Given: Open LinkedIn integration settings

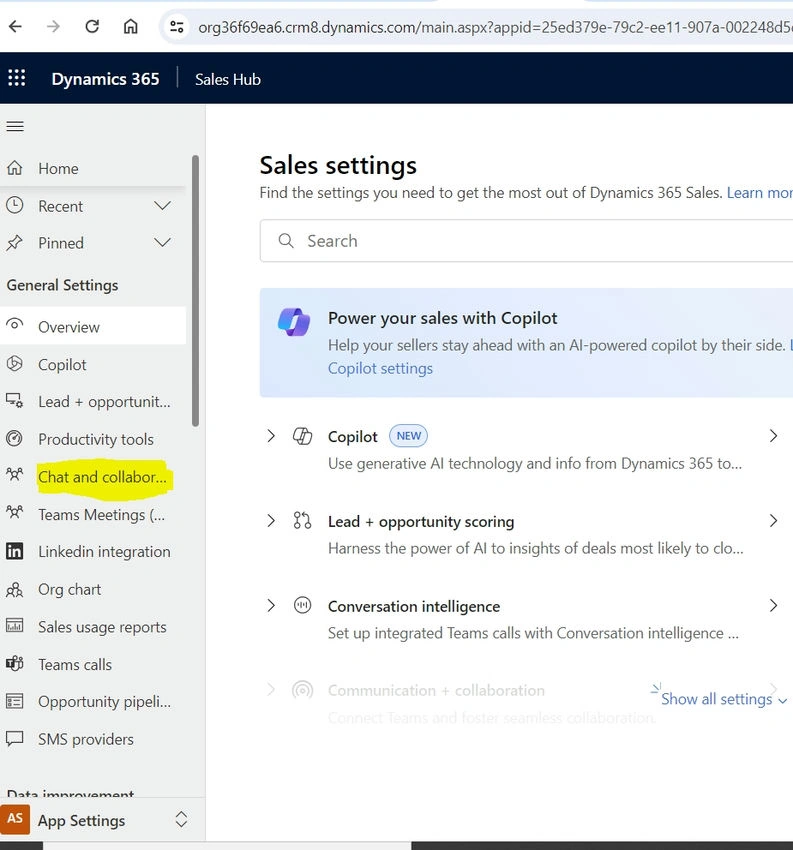Looking at the screenshot, I should tap(93, 551).
